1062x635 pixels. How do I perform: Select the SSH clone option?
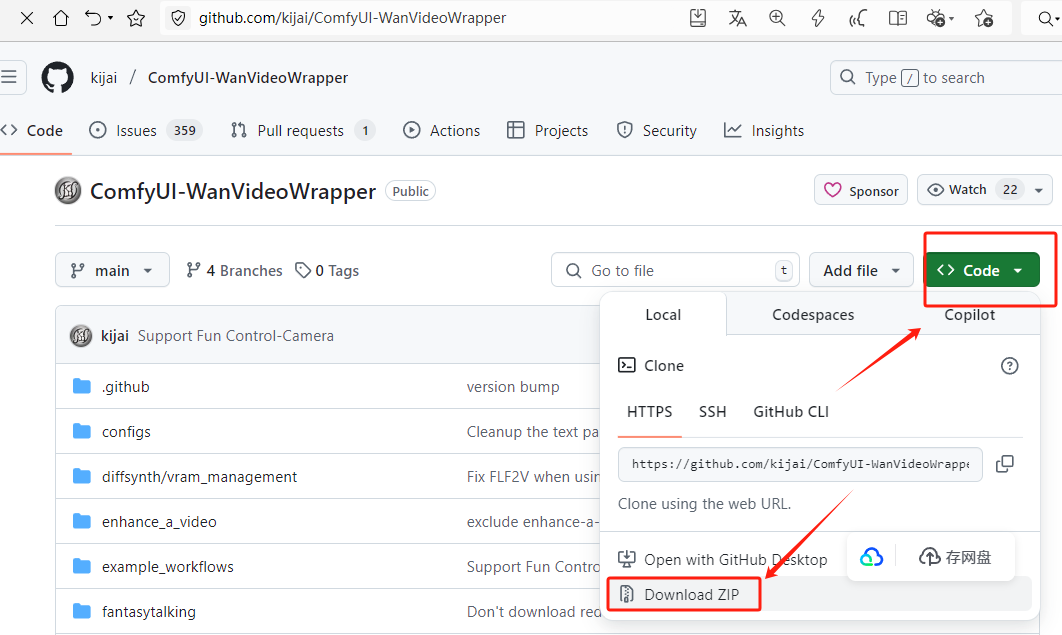click(713, 412)
